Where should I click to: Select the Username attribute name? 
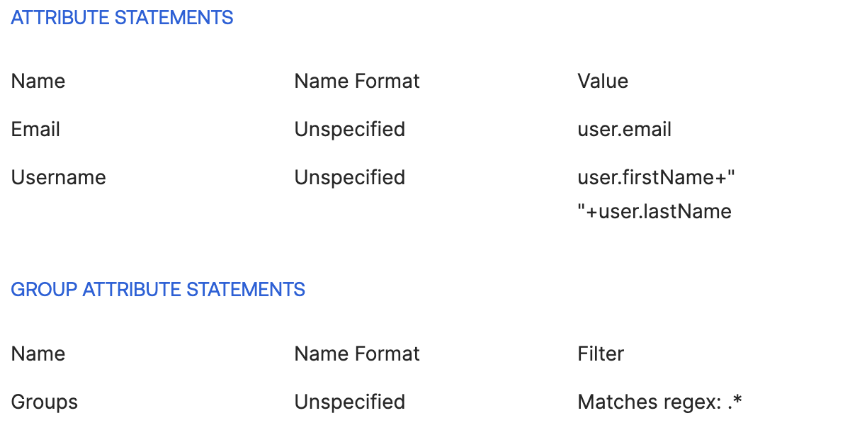click(x=58, y=178)
